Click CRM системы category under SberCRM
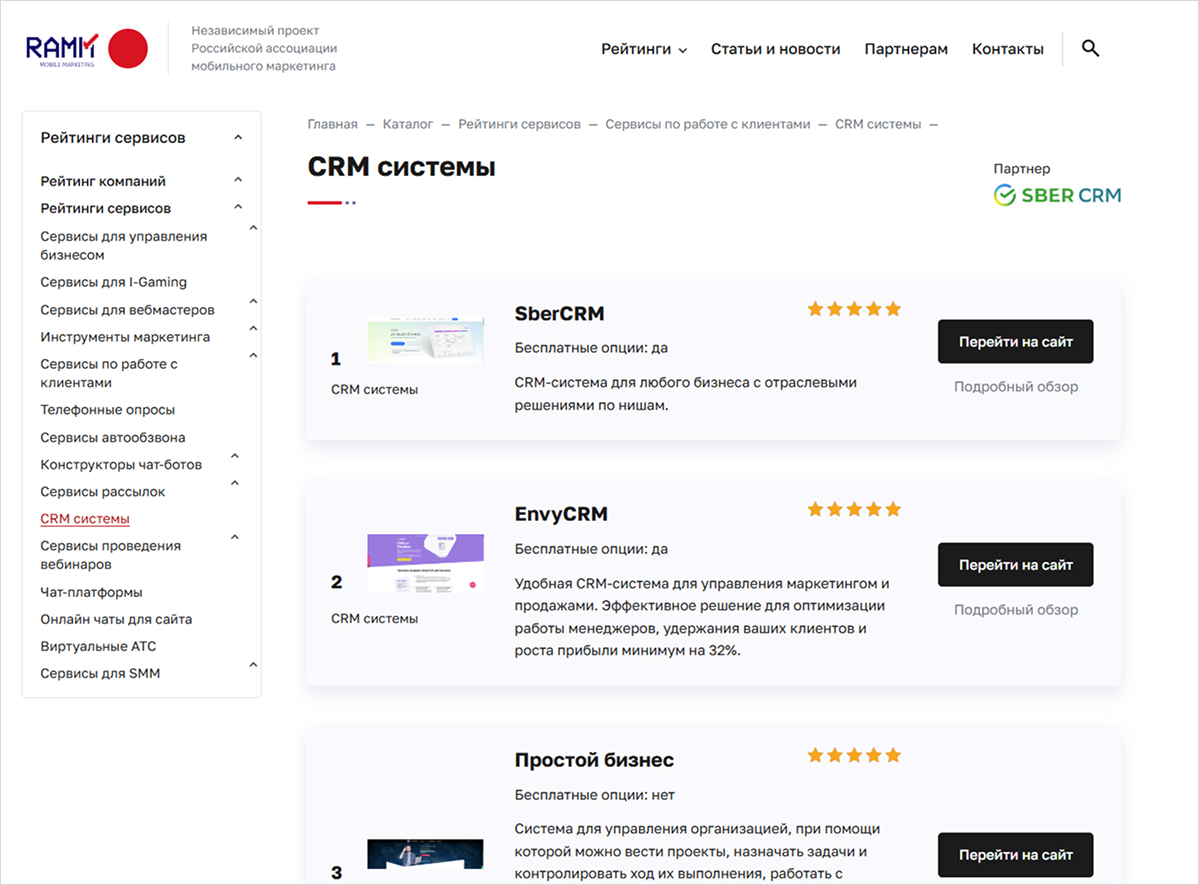The width and height of the screenshot is (1199, 885). pyautogui.click(x=375, y=389)
